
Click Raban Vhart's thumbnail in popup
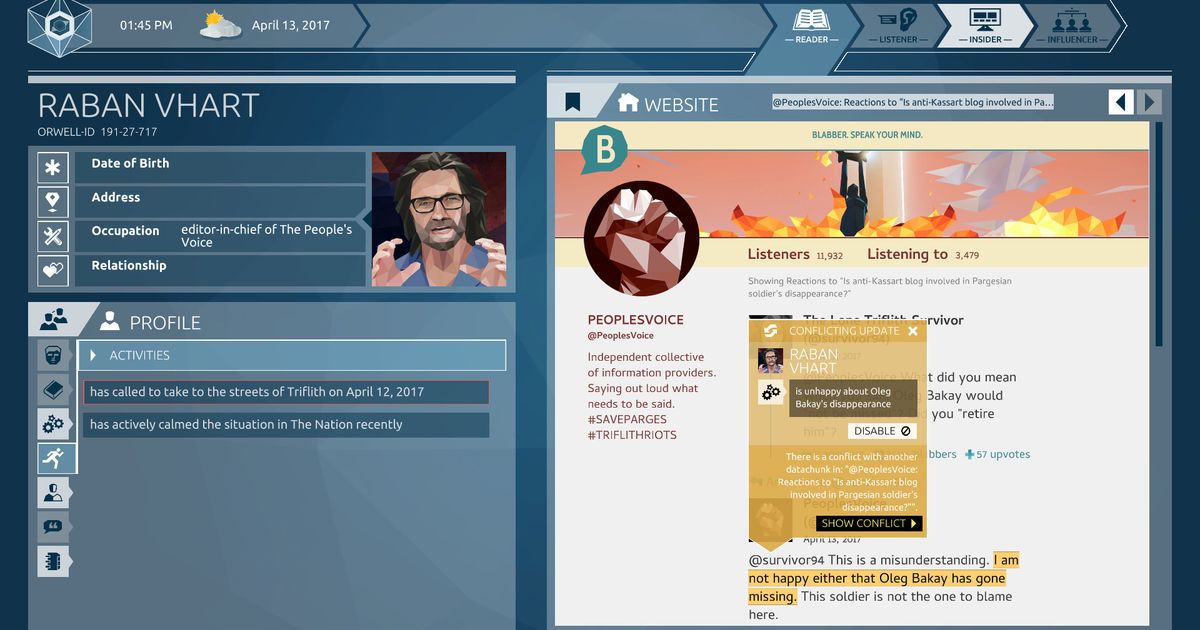(770, 361)
